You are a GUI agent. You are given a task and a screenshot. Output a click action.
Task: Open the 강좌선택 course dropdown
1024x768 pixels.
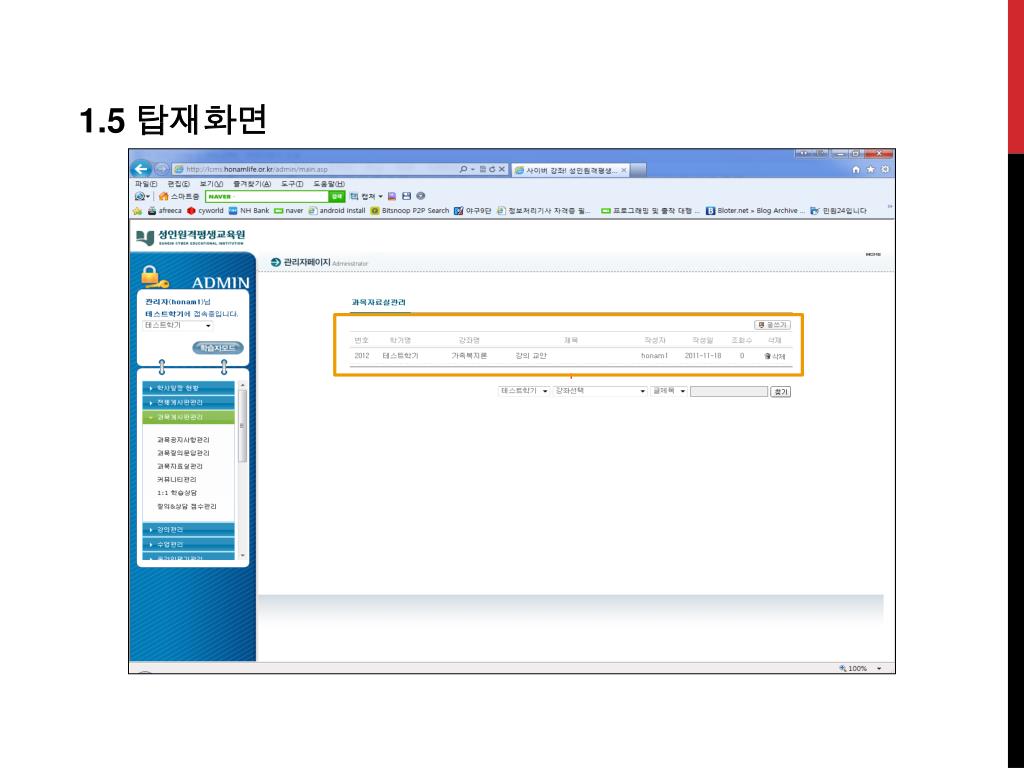coord(600,391)
